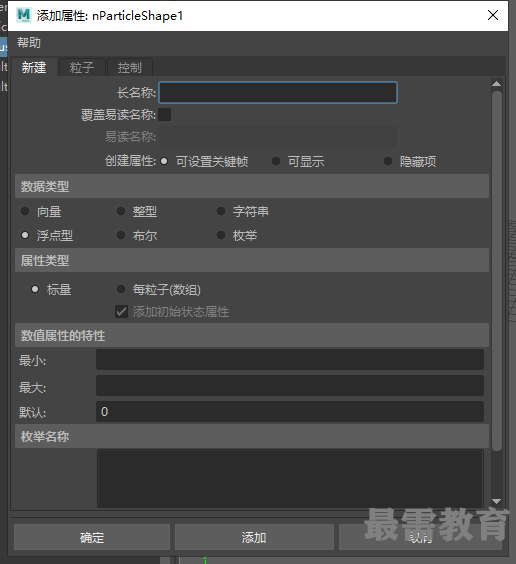The height and width of the screenshot is (564, 516).
Task: Confirm with the 确定 button
Action: 92,537
